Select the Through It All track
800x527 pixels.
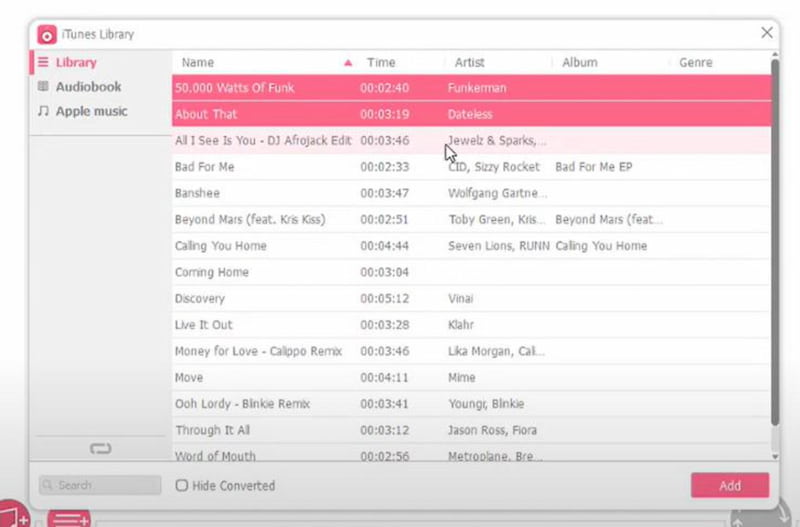[x=212, y=430]
